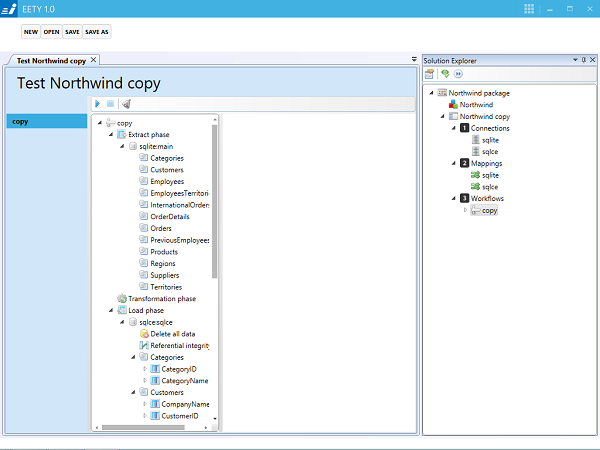Click the Run workflow play icon

pos(97,104)
